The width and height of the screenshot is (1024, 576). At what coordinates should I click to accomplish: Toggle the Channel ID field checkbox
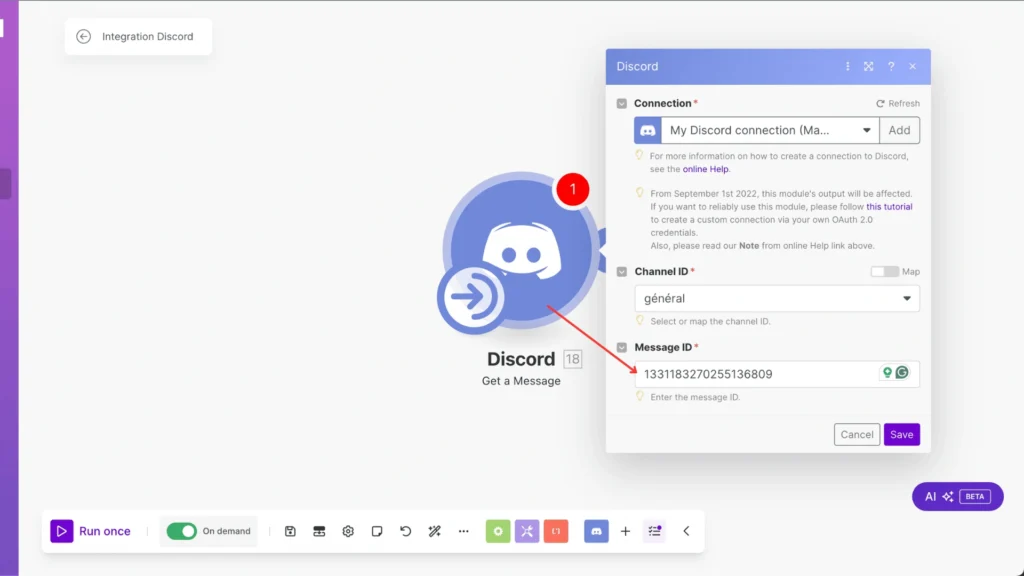coord(622,272)
